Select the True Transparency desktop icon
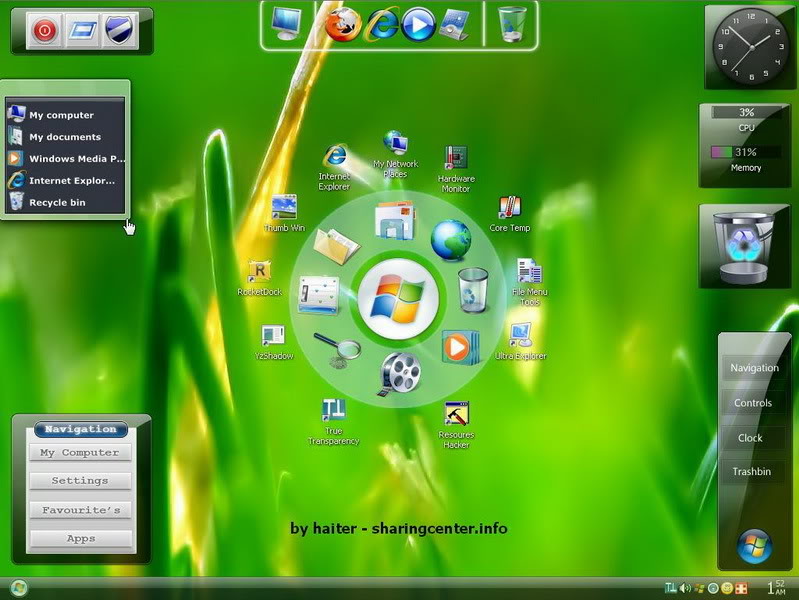Viewport: 799px width, 600px height. tap(334, 422)
